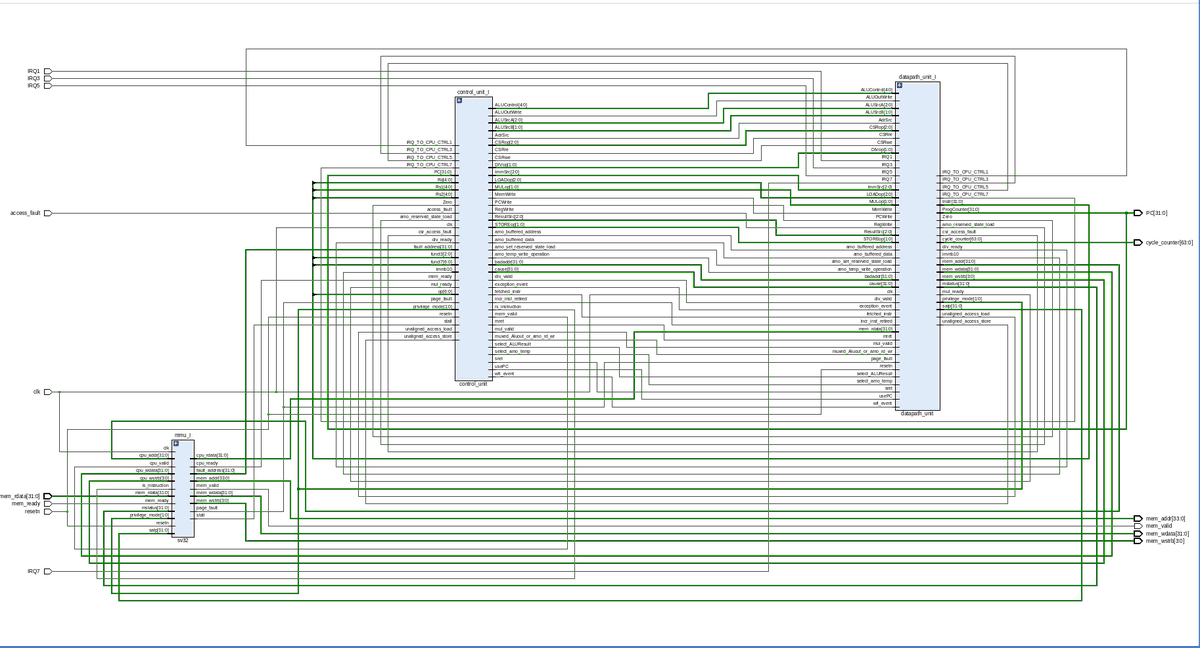Click STOREop[1:0] output pin on control unit
1200x648 pixels.
coord(509,224)
